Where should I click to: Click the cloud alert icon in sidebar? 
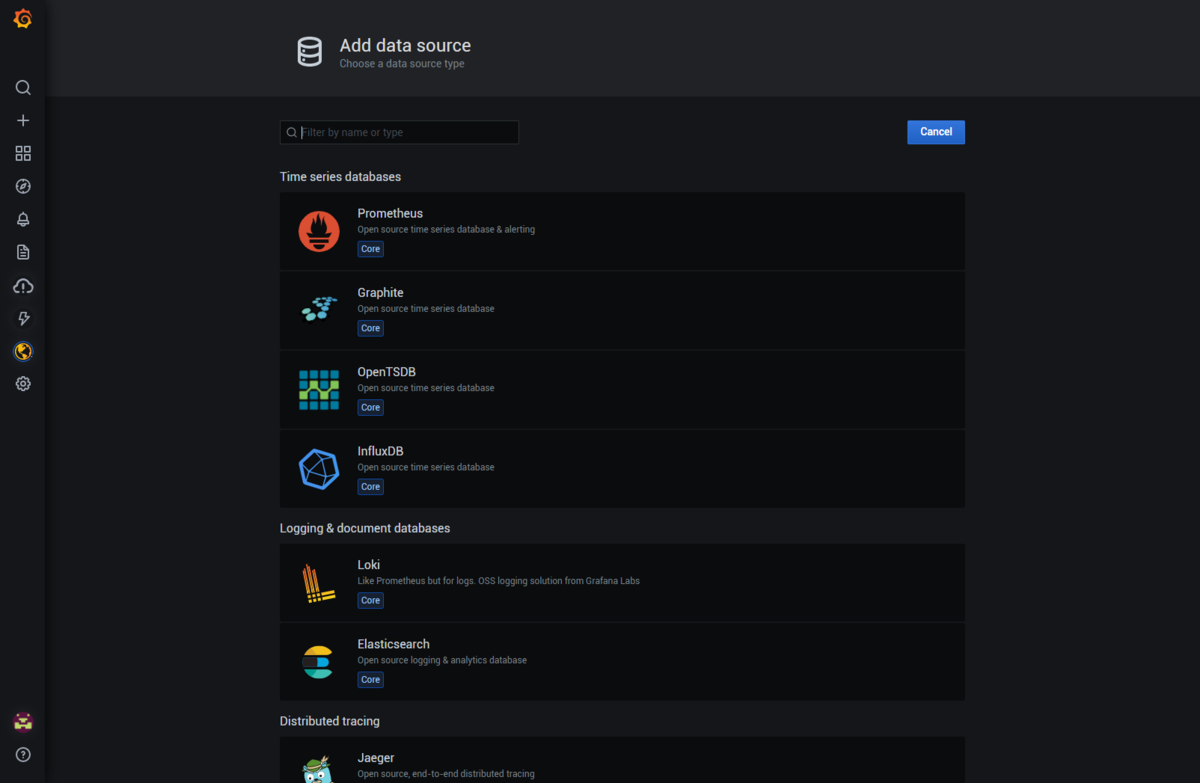tap(23, 286)
